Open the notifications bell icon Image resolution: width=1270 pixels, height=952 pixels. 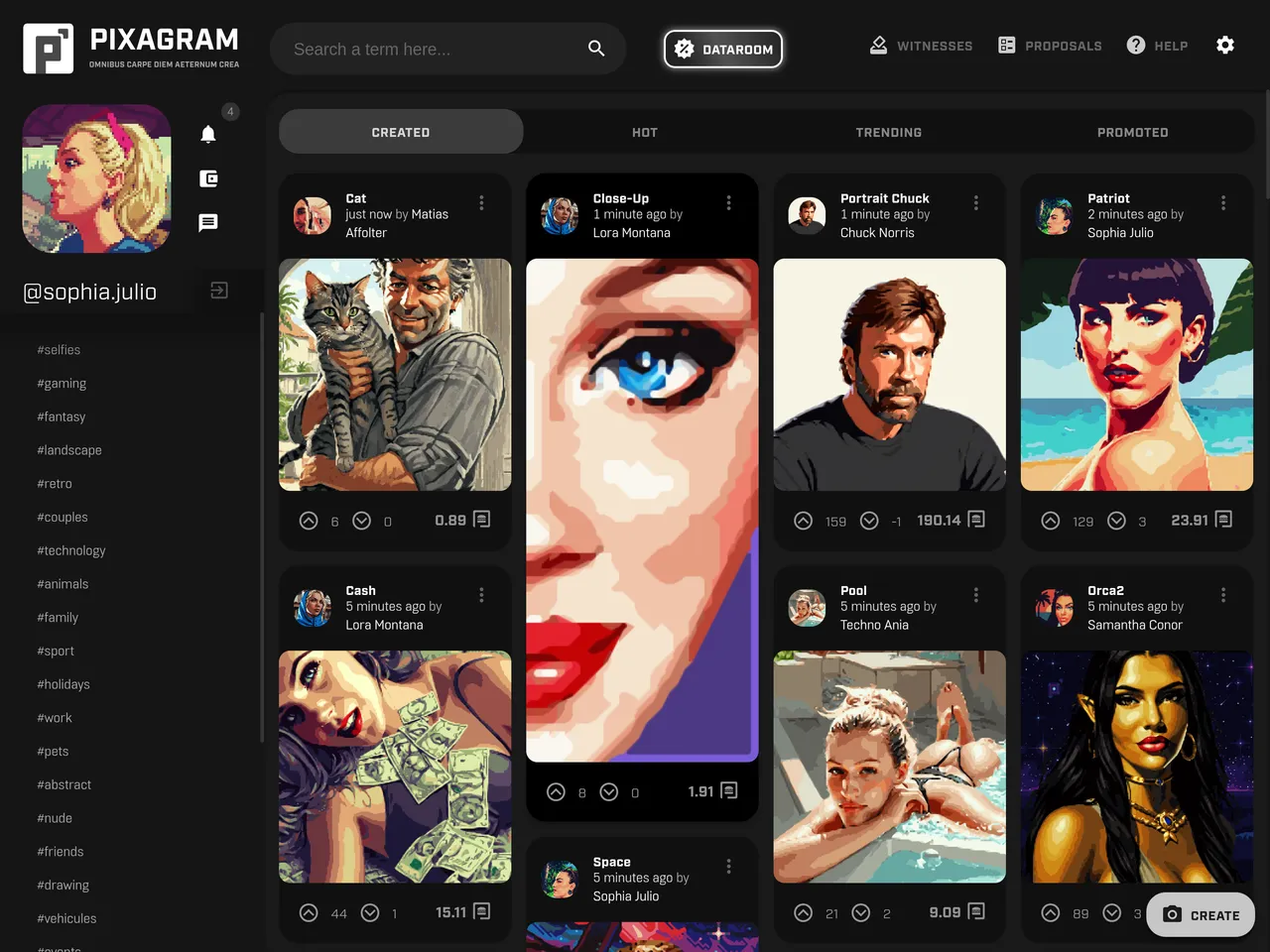point(208,134)
